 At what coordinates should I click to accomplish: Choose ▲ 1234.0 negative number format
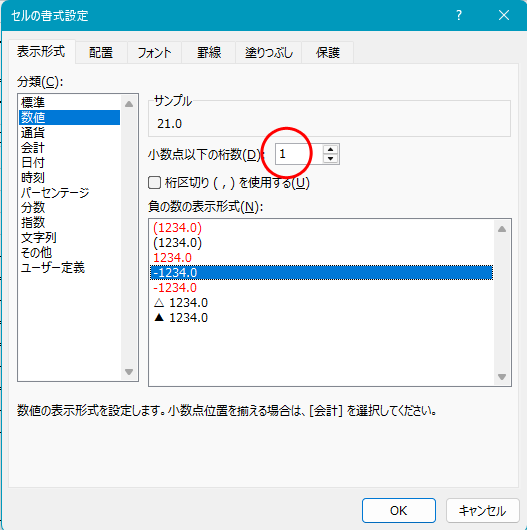(x=181, y=318)
